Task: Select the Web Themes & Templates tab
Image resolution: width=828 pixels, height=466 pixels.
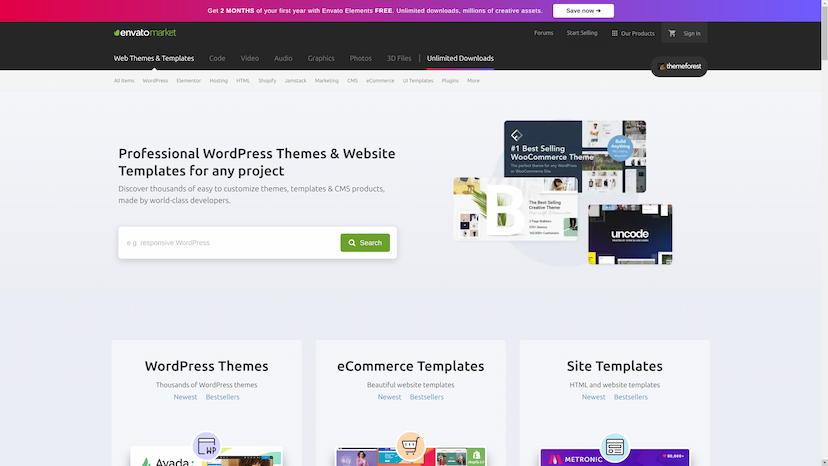Action: [x=154, y=58]
